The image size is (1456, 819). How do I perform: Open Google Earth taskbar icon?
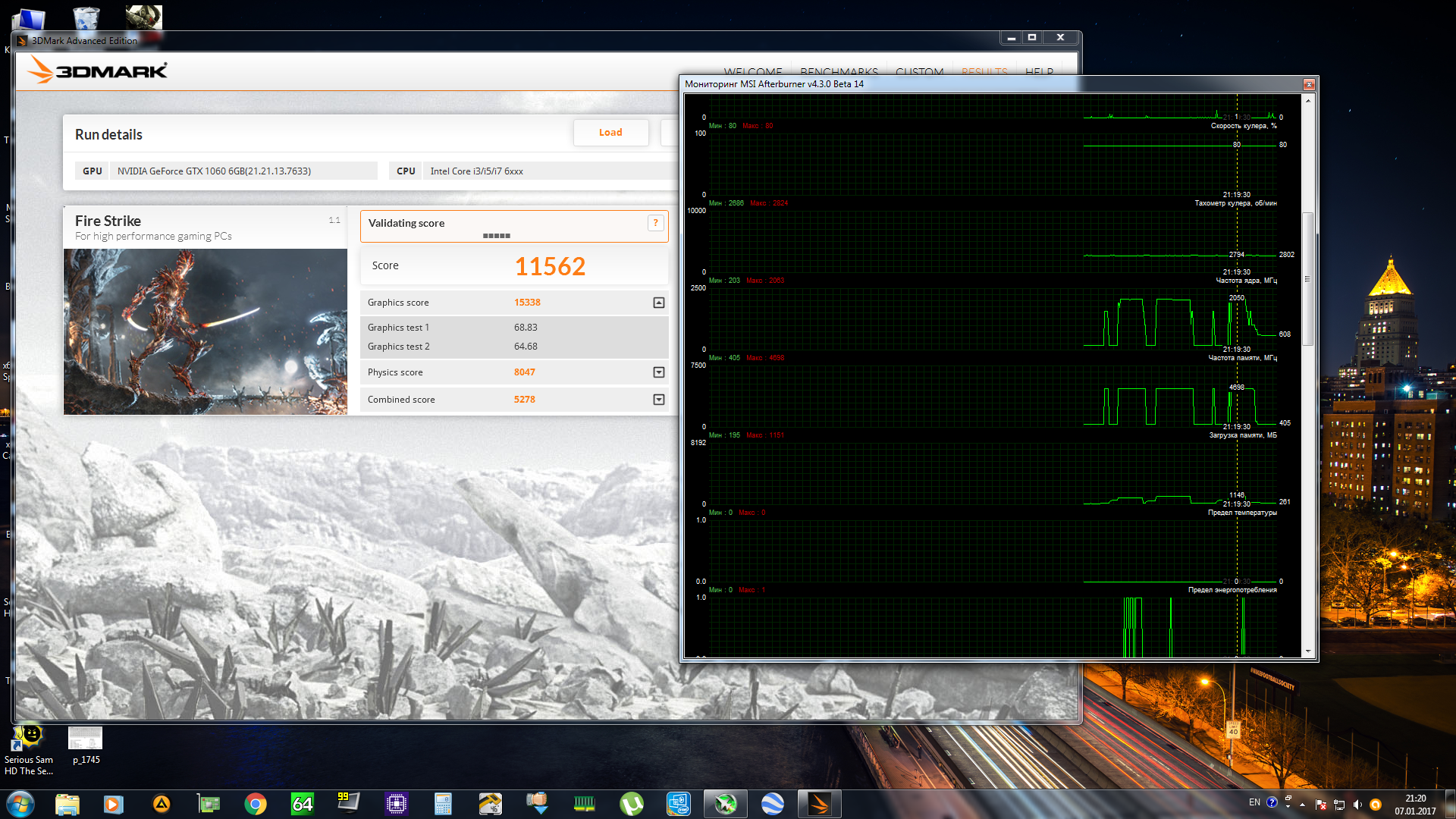point(772,804)
